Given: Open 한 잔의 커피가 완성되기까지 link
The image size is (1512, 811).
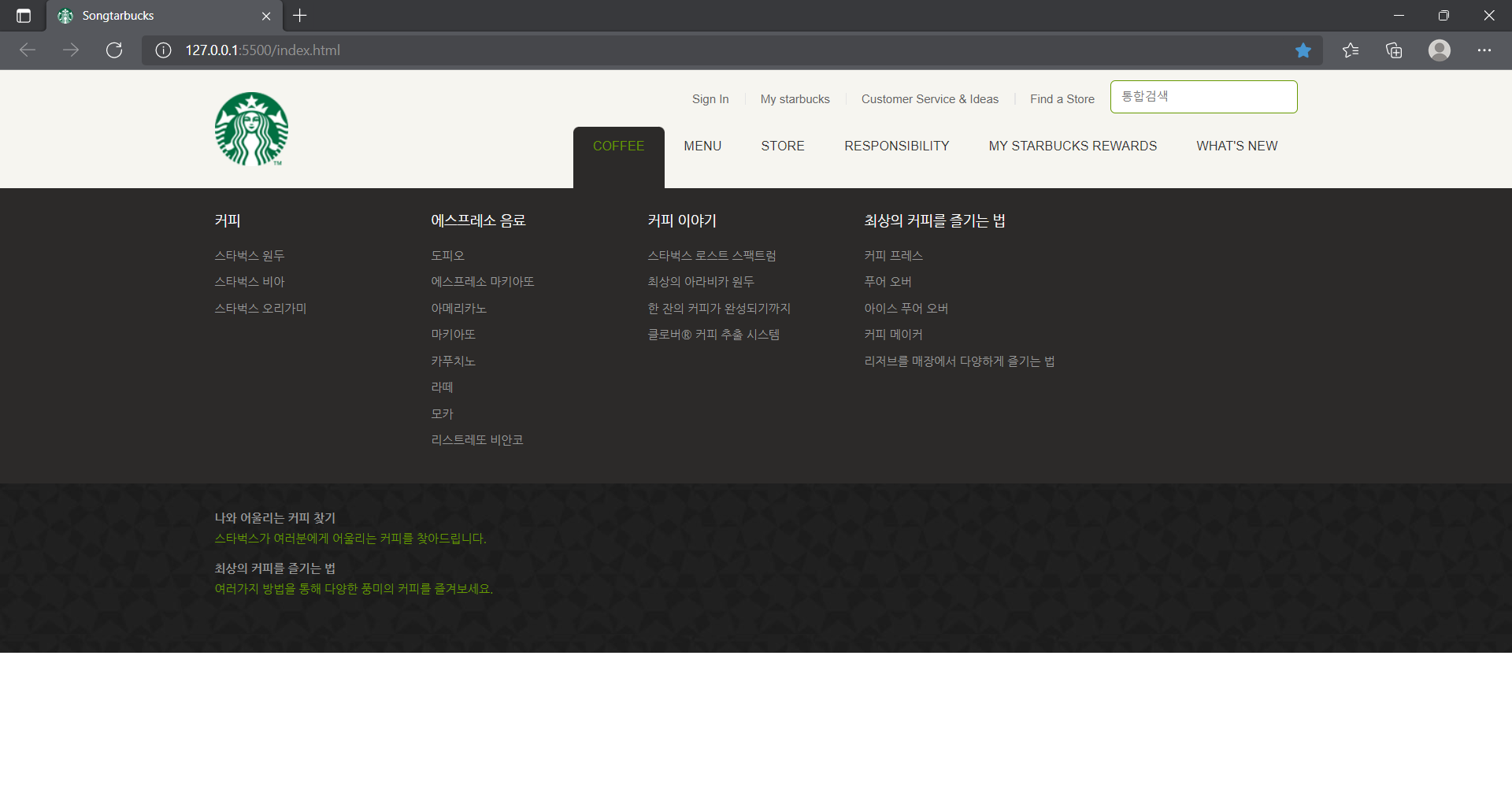Looking at the screenshot, I should pos(719,309).
